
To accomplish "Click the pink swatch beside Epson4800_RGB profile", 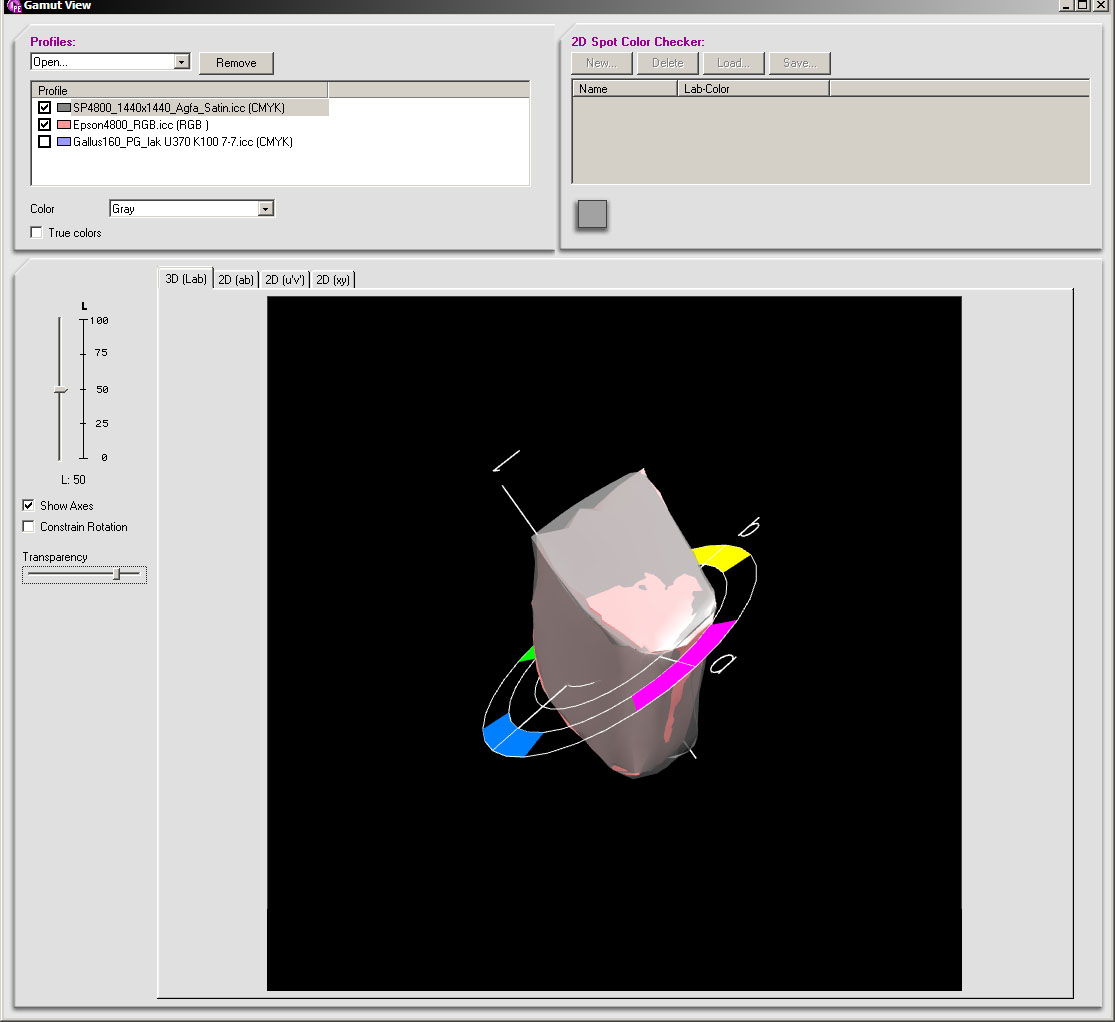I will pos(64,125).
